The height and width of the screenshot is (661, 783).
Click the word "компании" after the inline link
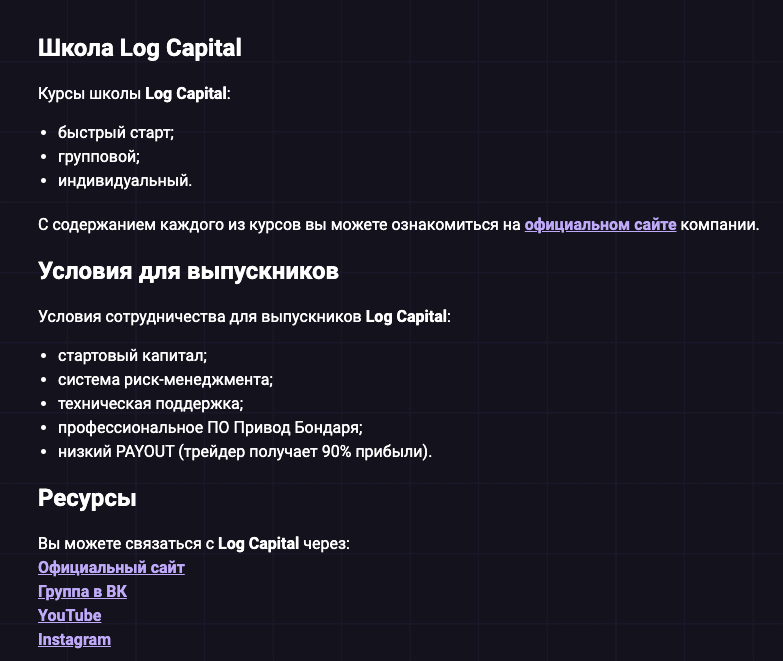tap(719, 225)
